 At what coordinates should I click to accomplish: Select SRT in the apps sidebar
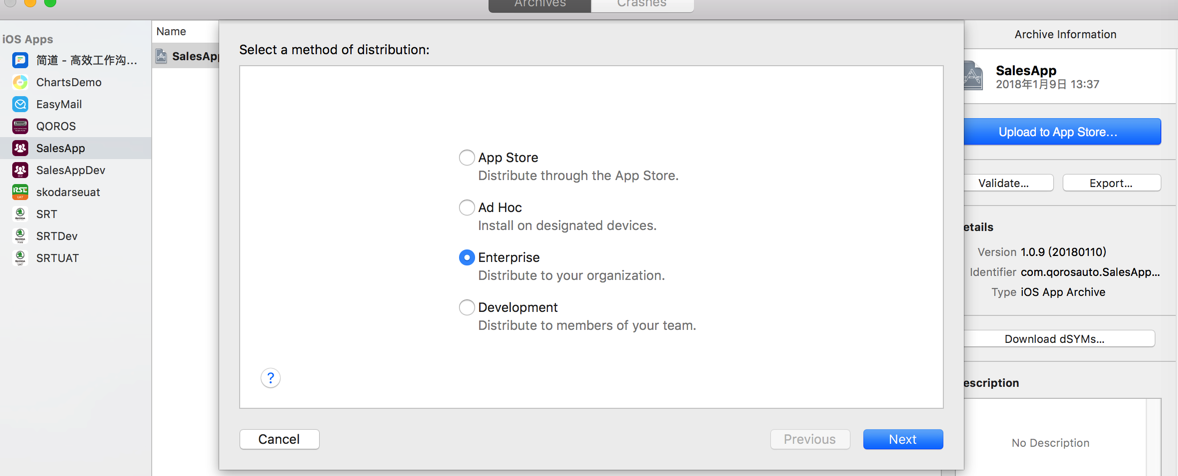point(47,214)
